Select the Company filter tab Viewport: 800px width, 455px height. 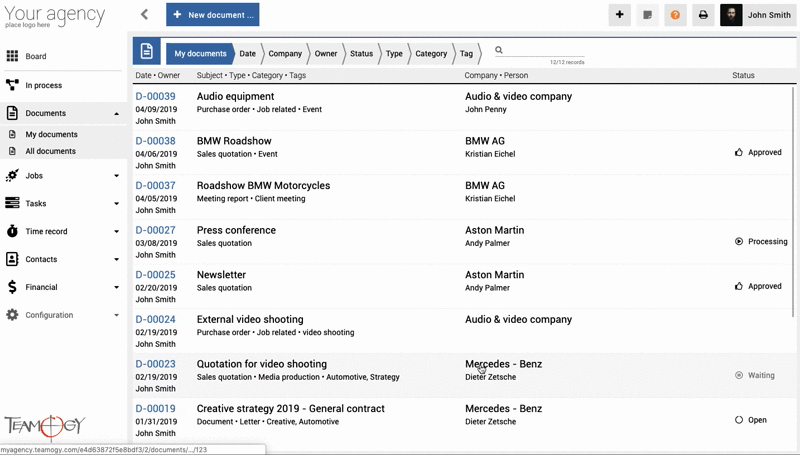pyautogui.click(x=285, y=54)
